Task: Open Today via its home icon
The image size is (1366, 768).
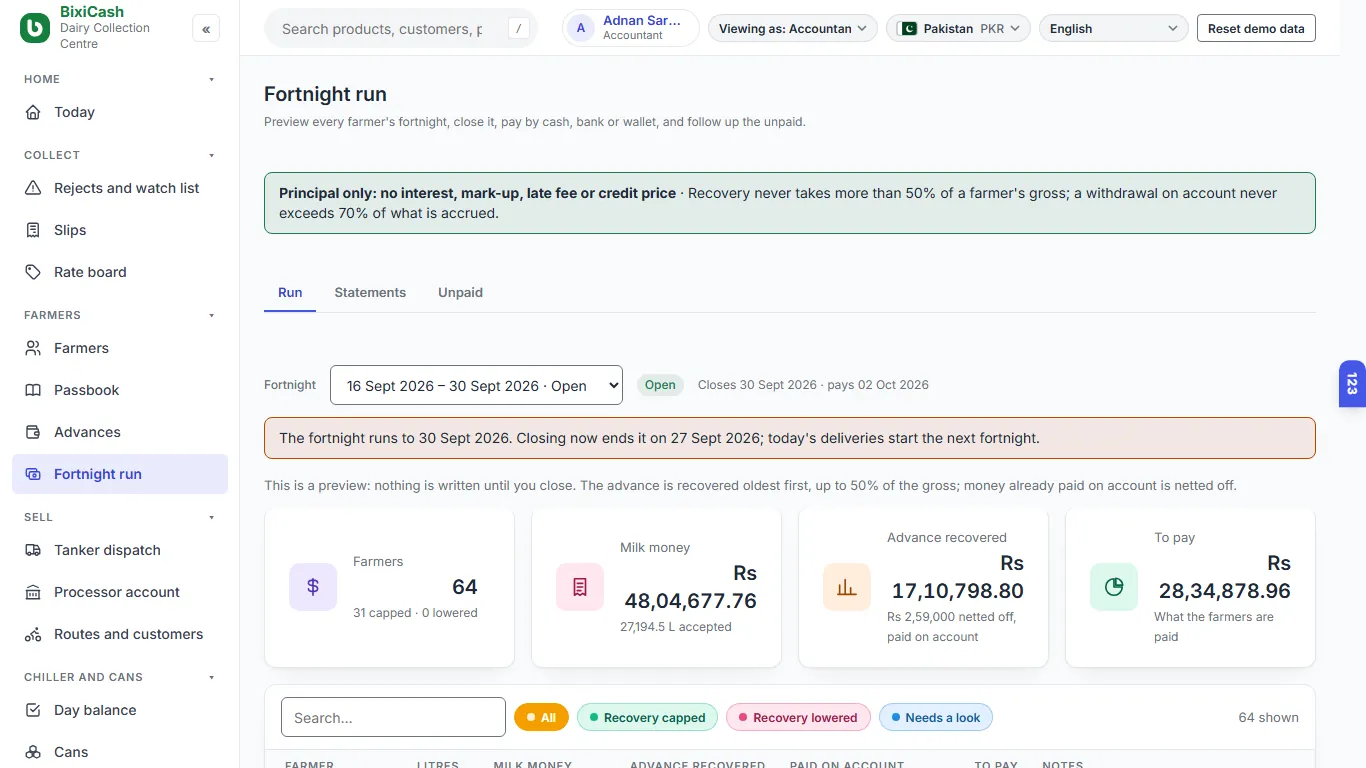Action: 33,112
